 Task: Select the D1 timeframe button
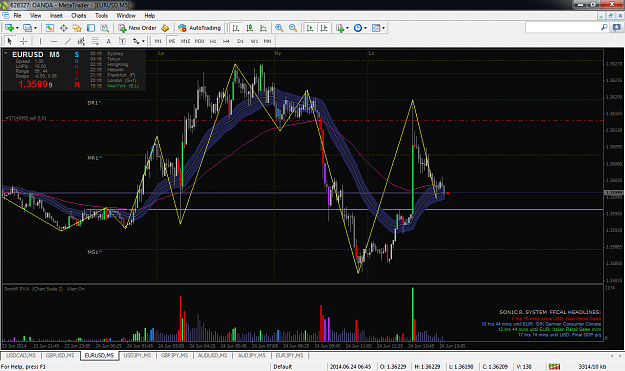pos(240,41)
